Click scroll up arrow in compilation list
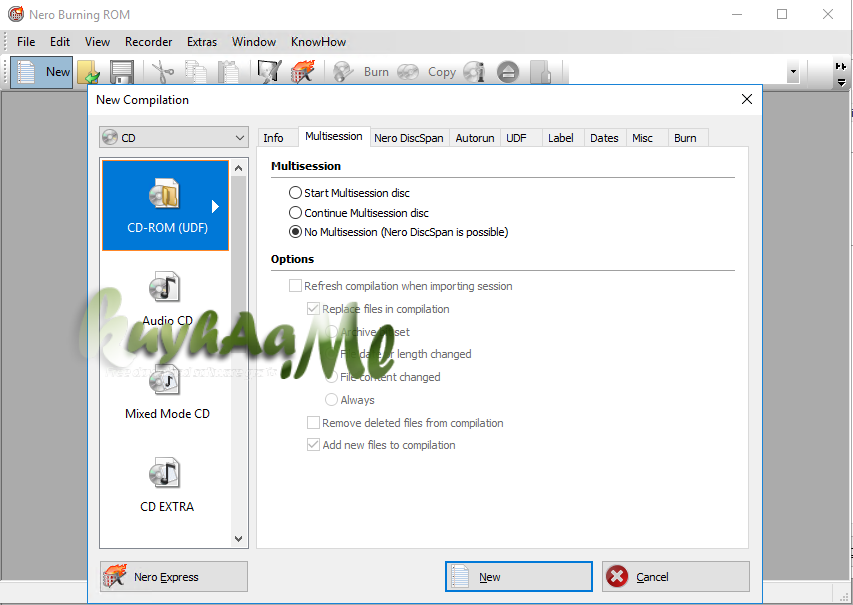Screen dimensions: 853x605 (238, 169)
